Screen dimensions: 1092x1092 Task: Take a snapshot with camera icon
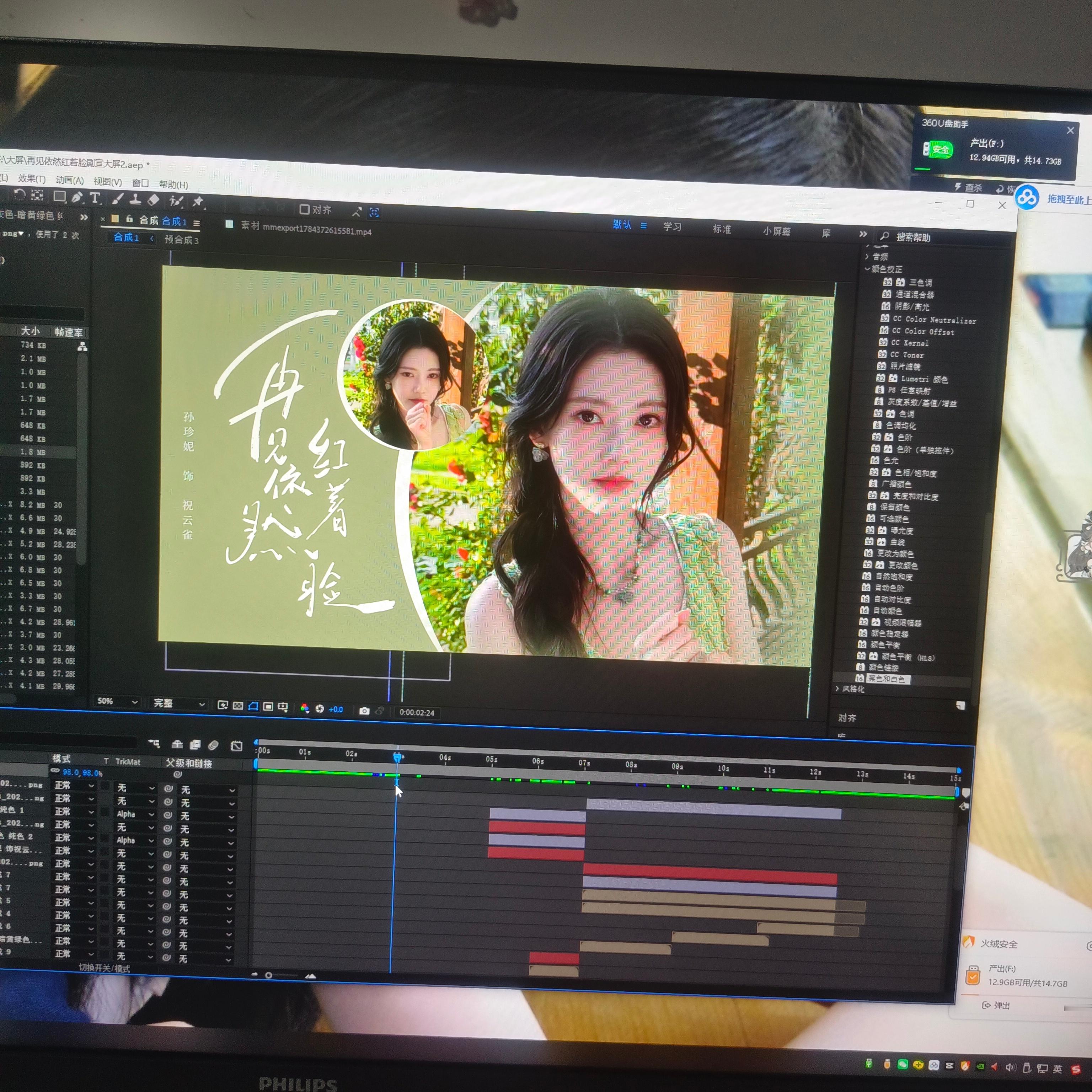pyautogui.click(x=364, y=711)
